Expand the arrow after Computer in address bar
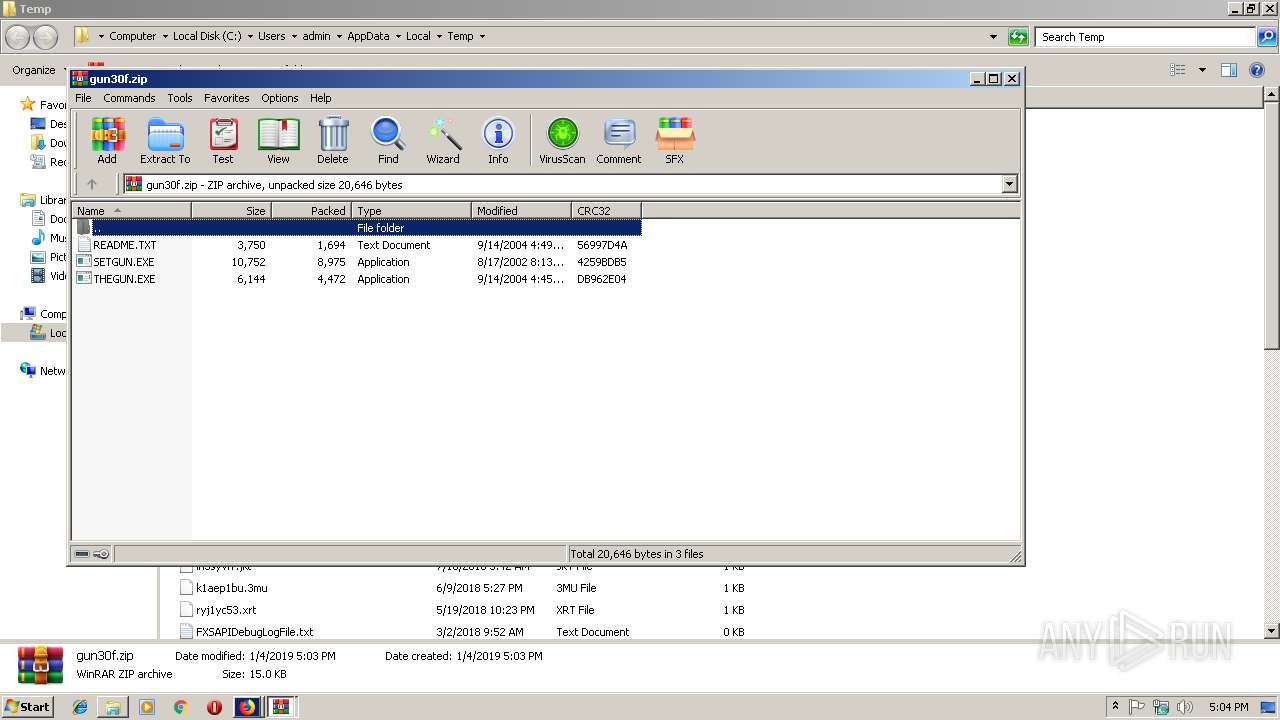 (x=164, y=36)
